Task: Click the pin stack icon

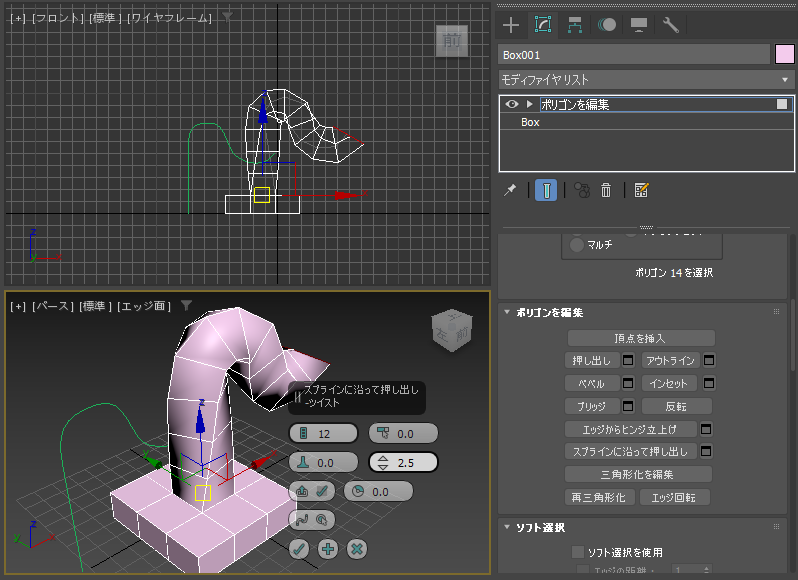Action: (x=510, y=190)
